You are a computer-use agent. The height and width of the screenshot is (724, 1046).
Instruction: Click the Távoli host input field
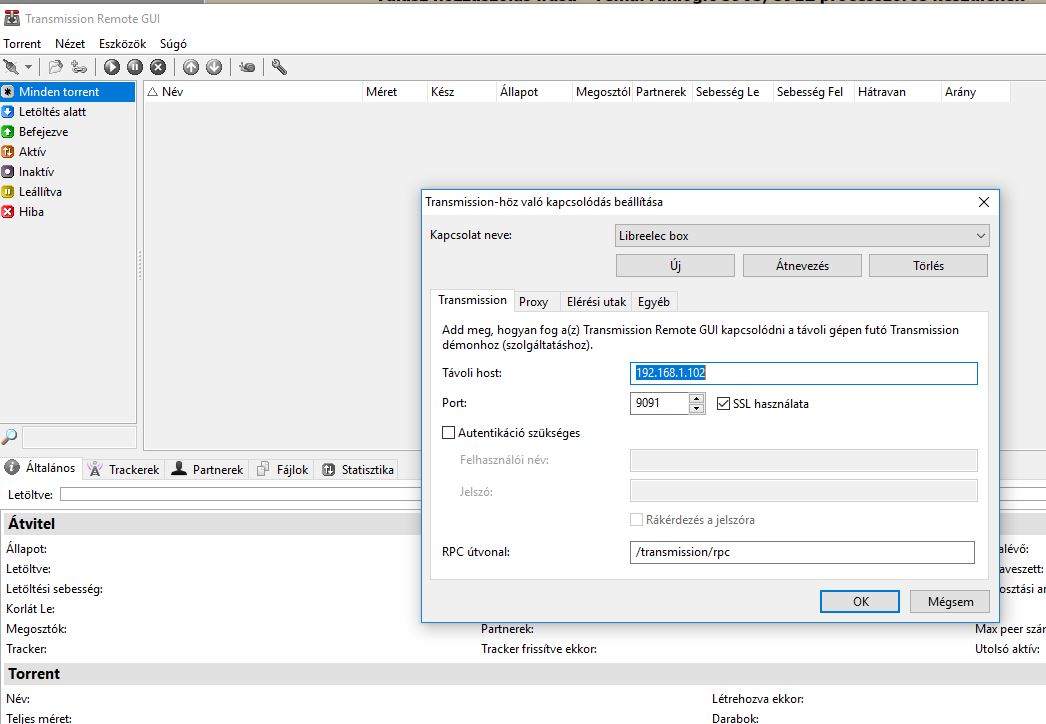pos(803,373)
